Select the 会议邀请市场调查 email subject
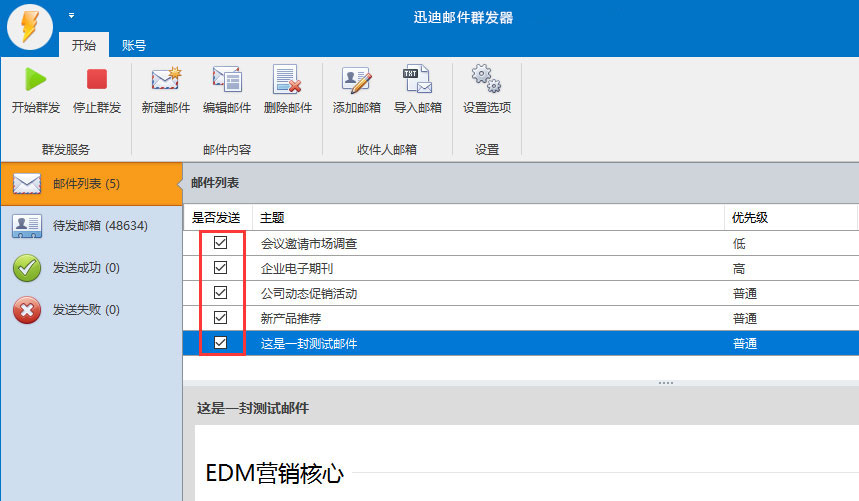 pyautogui.click(x=309, y=244)
